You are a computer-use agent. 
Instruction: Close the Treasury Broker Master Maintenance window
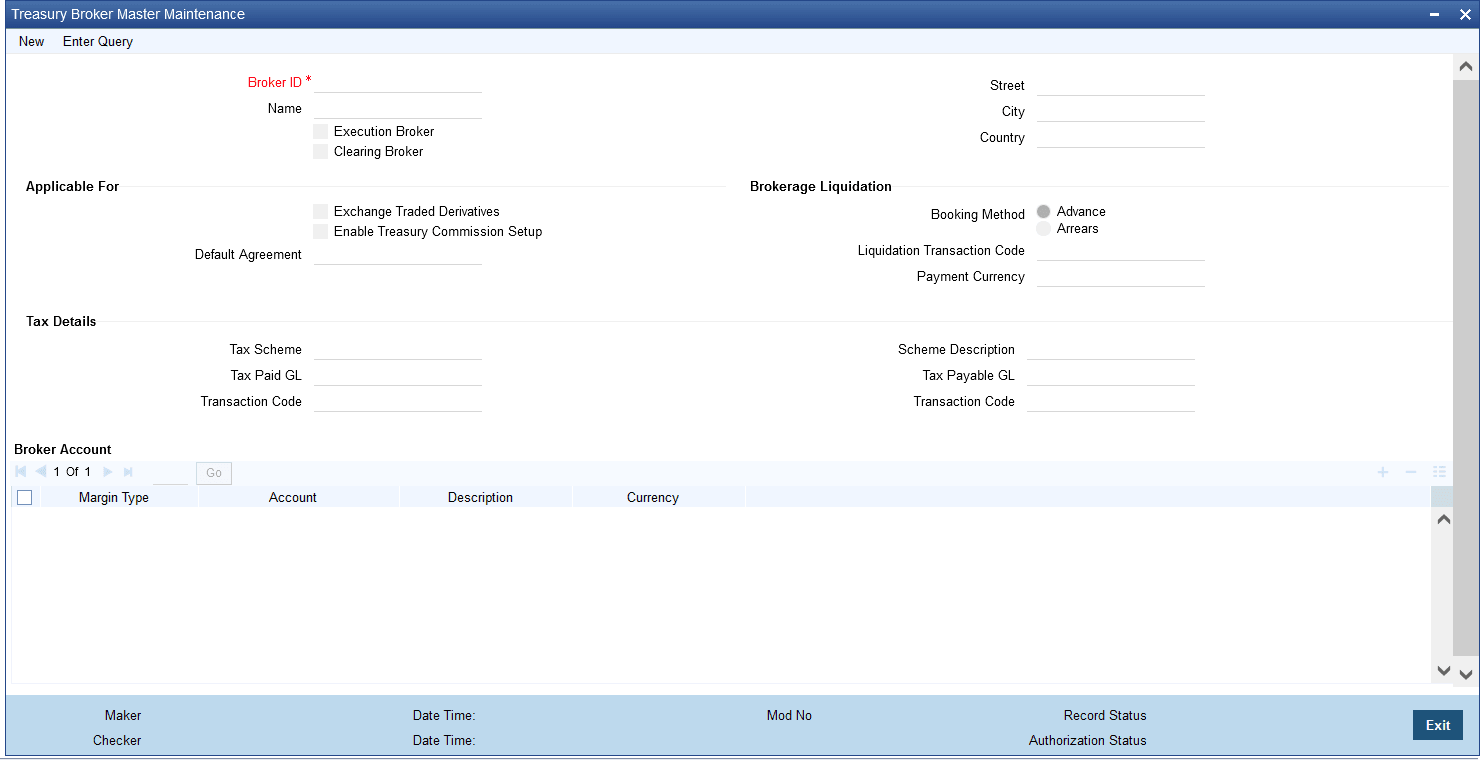[1465, 15]
